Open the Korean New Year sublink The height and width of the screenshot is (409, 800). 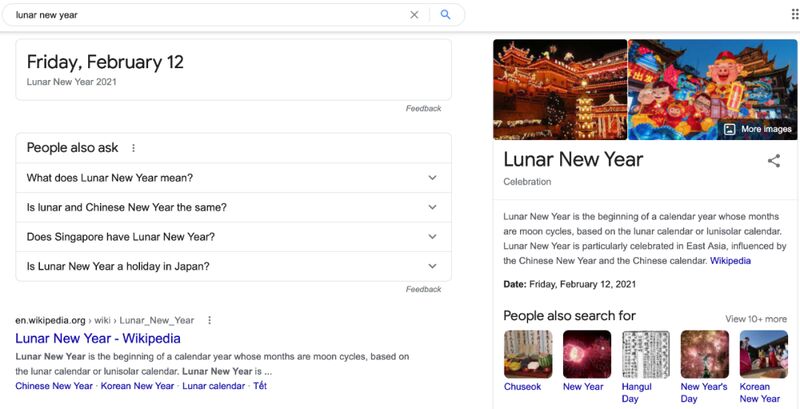click(x=137, y=386)
